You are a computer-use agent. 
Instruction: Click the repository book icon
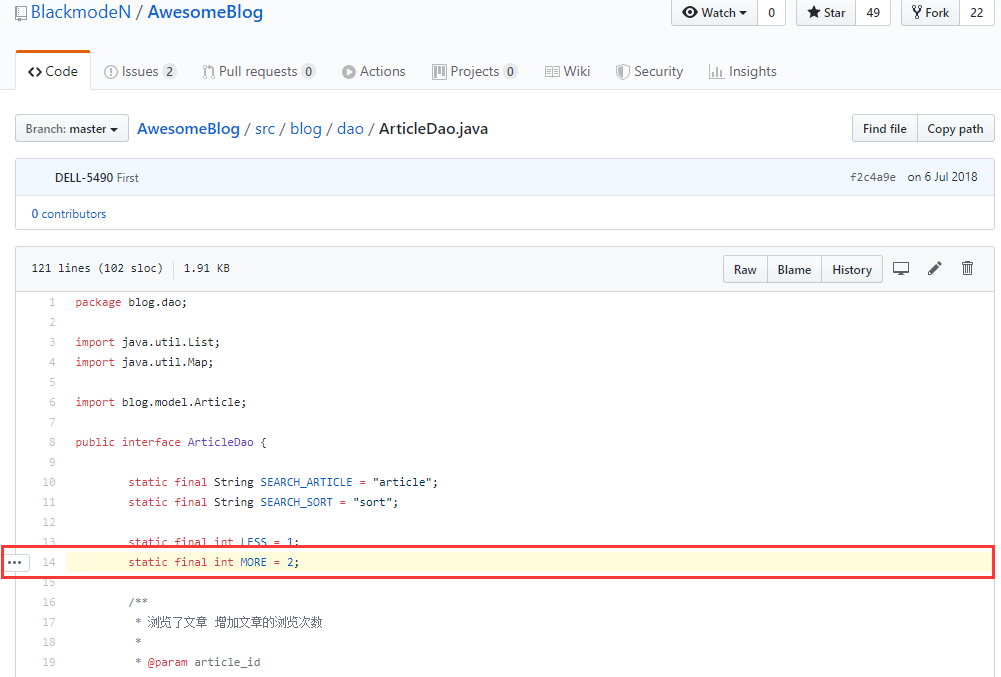[21, 13]
